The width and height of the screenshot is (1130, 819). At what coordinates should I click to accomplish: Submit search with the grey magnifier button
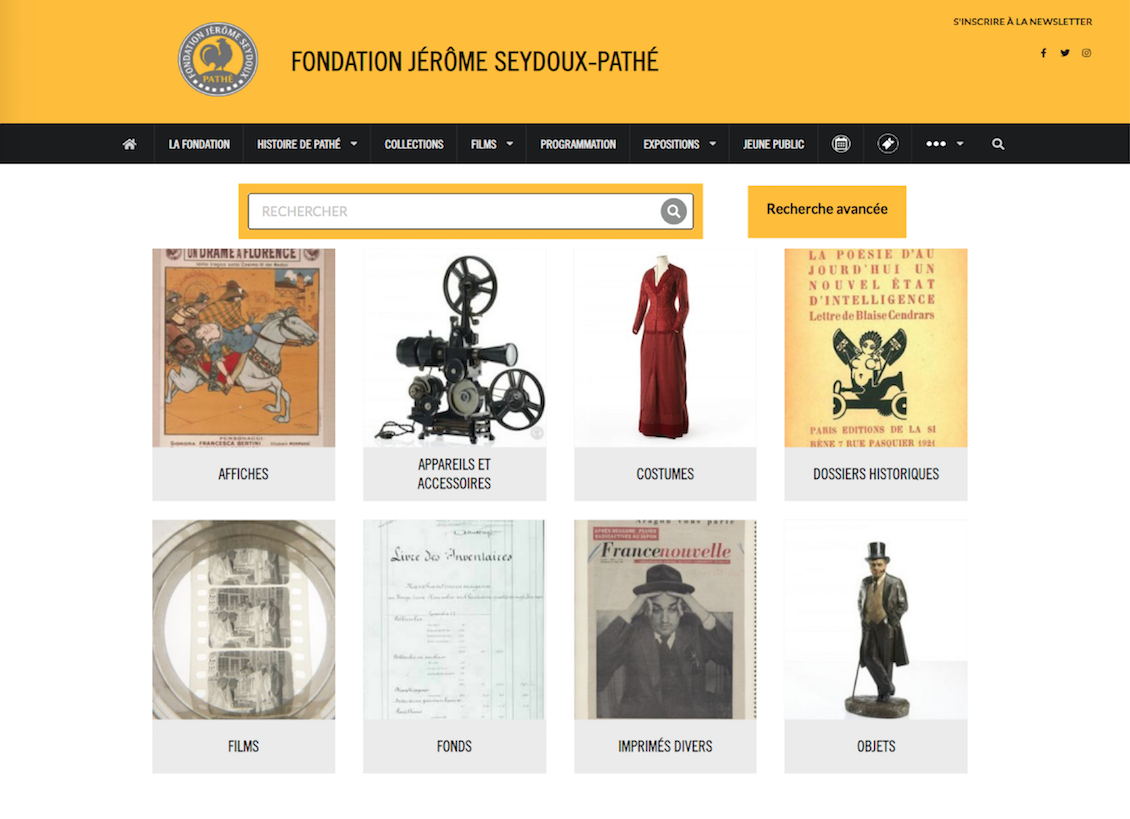pyautogui.click(x=673, y=211)
